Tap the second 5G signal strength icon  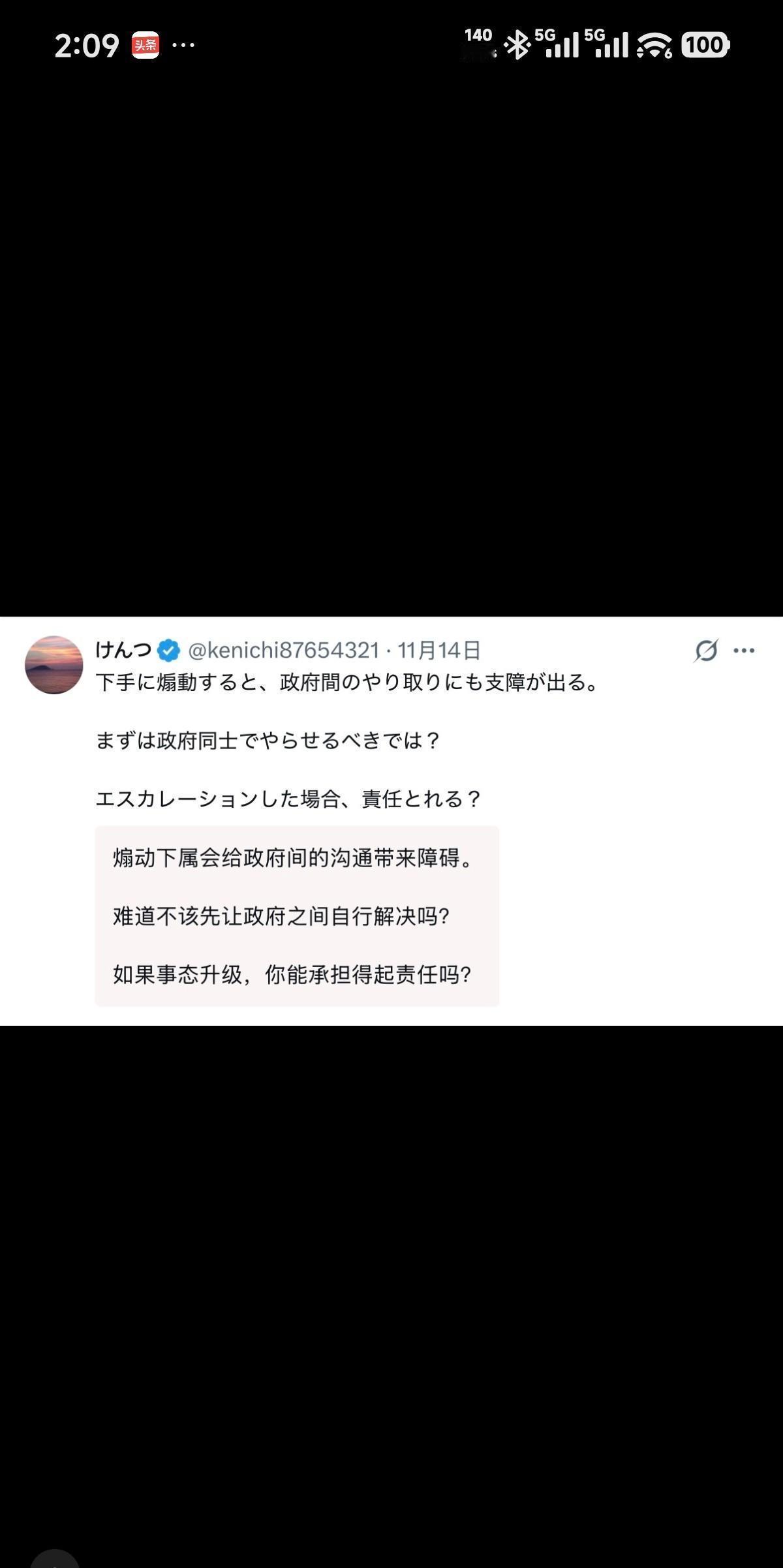[607, 44]
